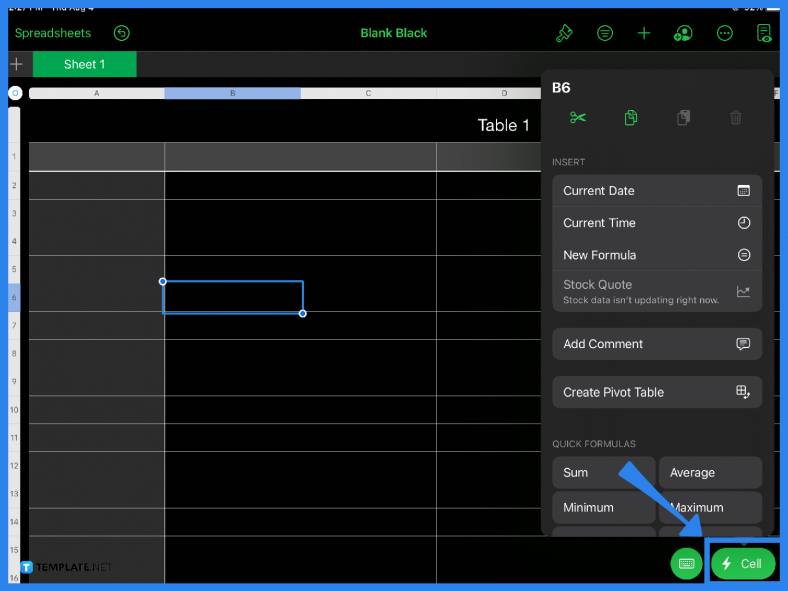
Task: Open the Collaborate icon
Action: [684, 33]
